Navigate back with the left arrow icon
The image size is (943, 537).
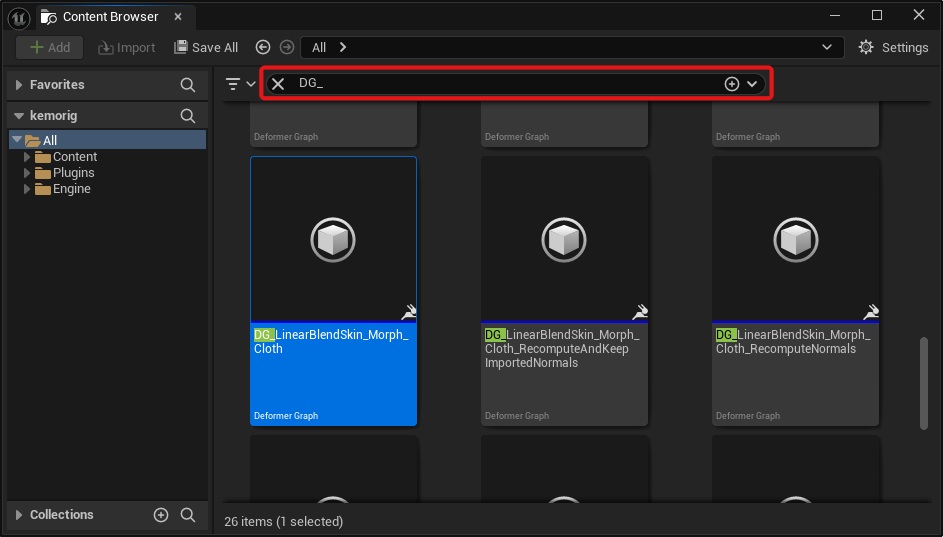coord(263,47)
